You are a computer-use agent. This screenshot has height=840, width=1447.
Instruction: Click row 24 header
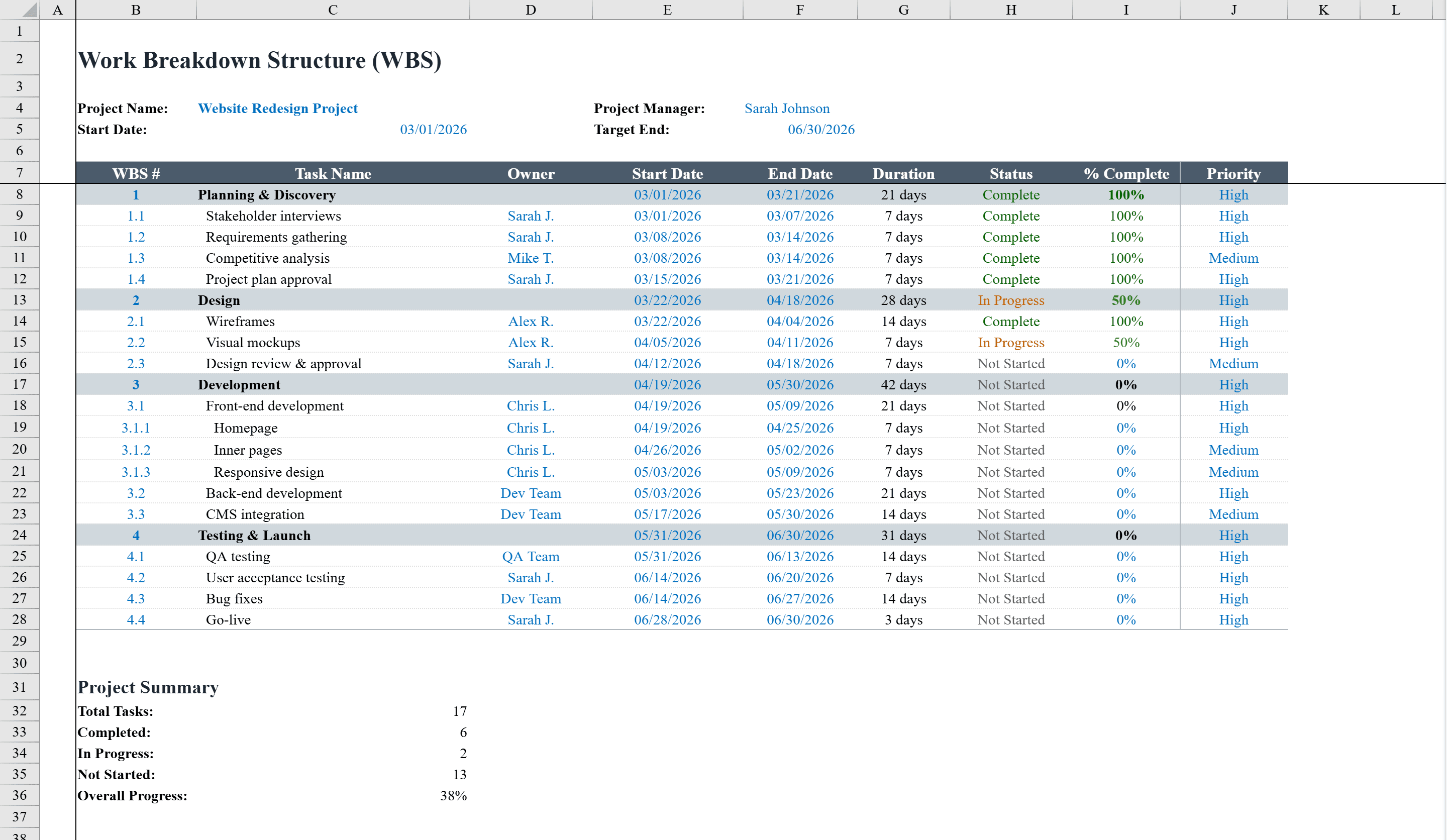[19, 535]
